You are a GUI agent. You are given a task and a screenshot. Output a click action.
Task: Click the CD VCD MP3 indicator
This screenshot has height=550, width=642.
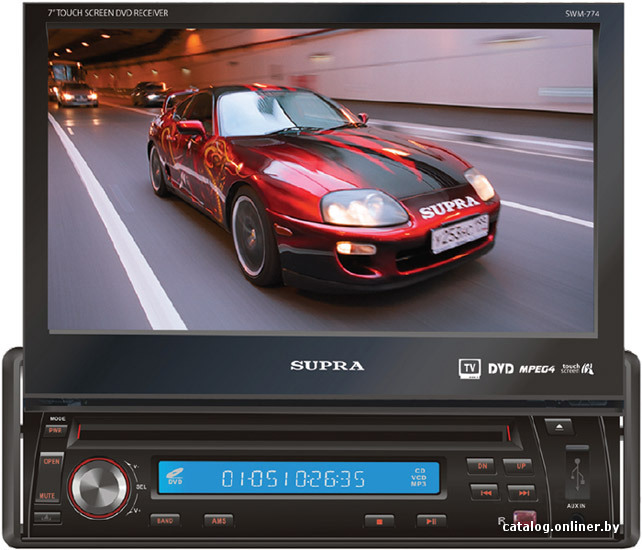click(419, 478)
